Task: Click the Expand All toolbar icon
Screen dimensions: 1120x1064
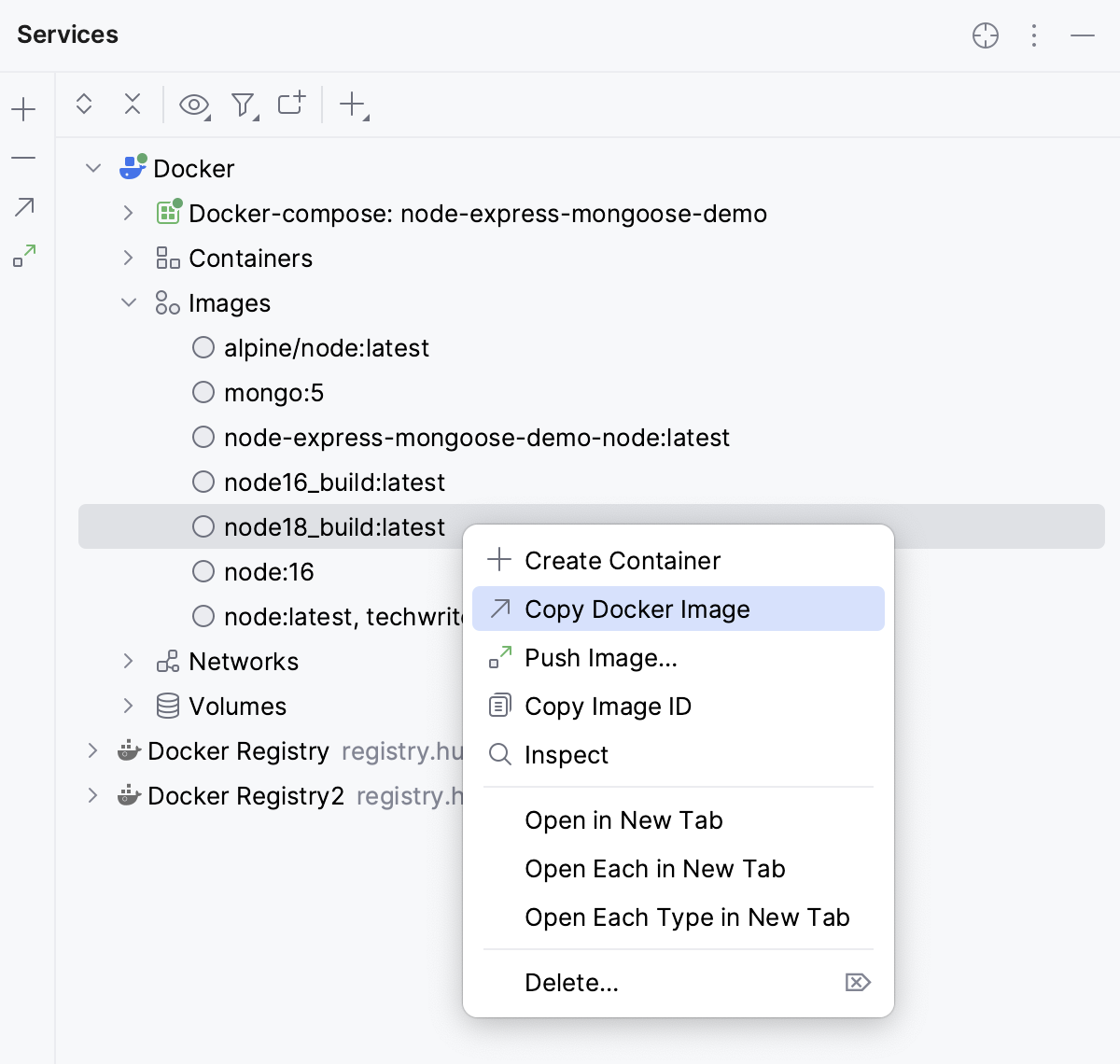Action: [84, 105]
